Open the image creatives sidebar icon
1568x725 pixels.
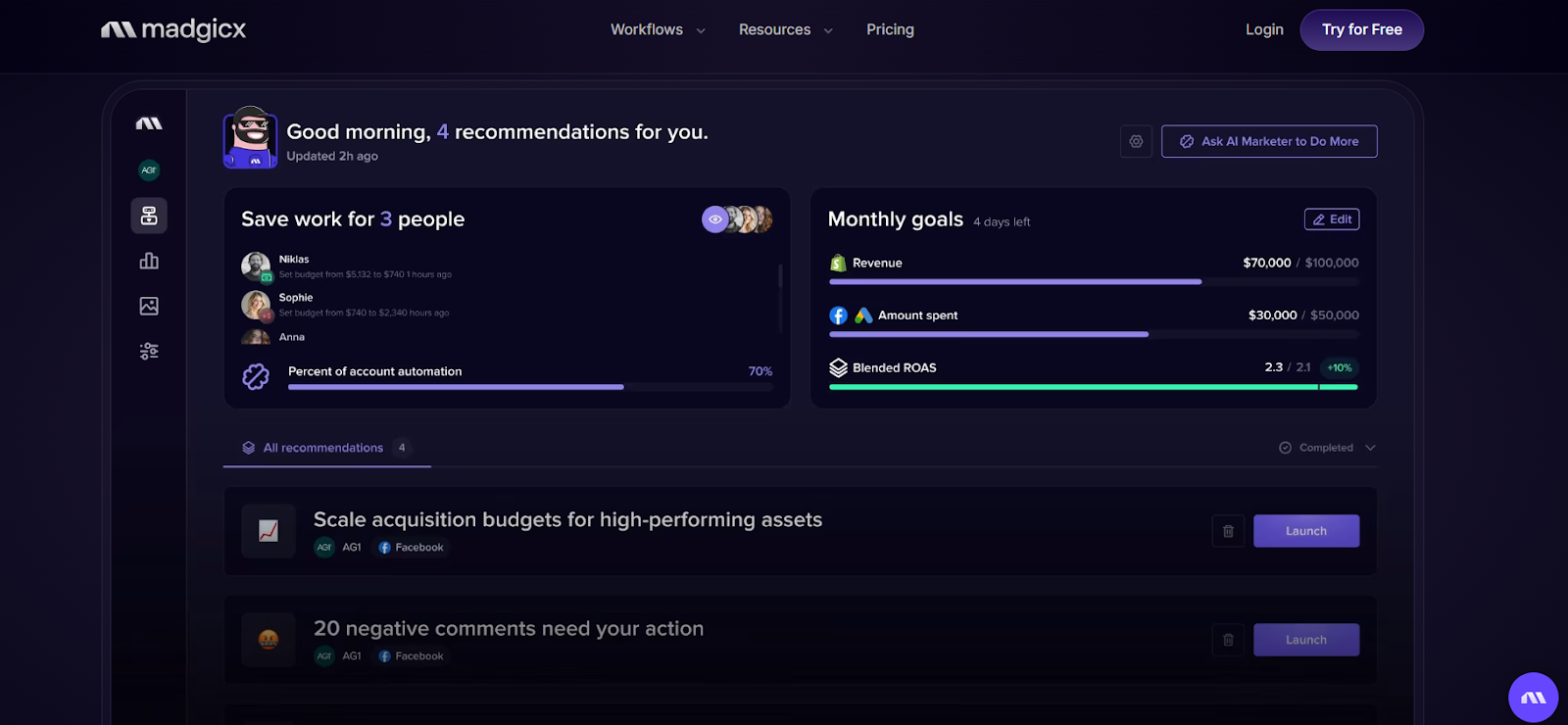click(149, 306)
